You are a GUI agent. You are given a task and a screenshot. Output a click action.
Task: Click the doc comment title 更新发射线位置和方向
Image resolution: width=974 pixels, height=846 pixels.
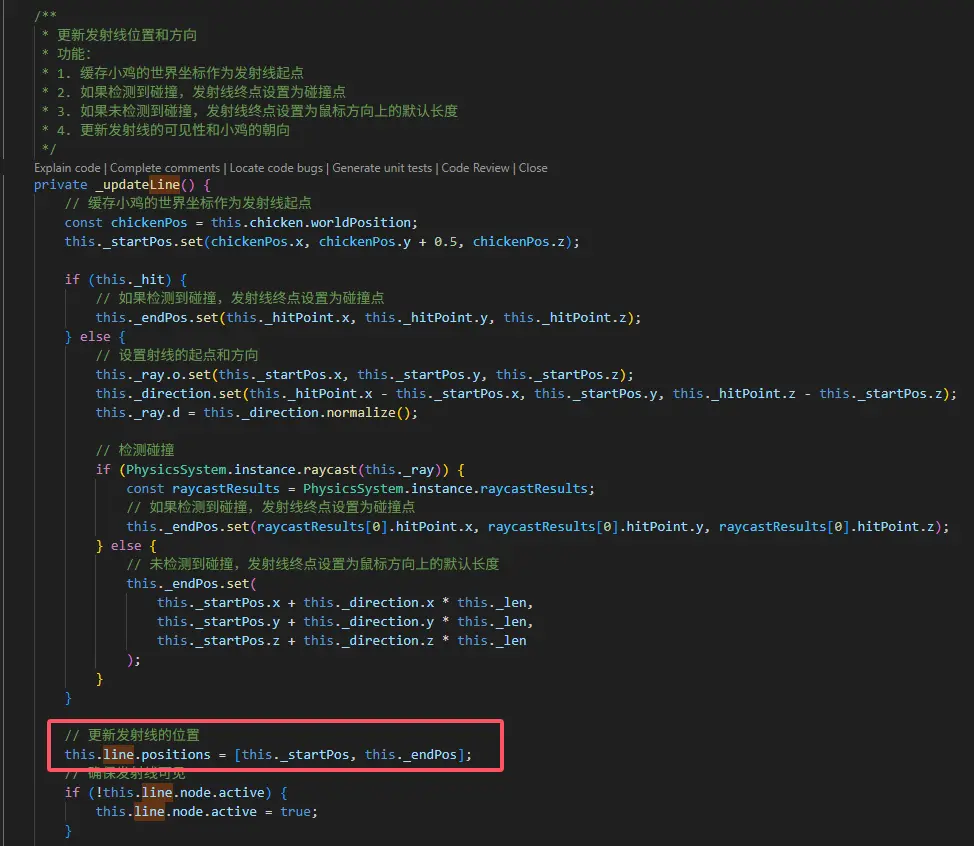pyautogui.click(x=127, y=35)
